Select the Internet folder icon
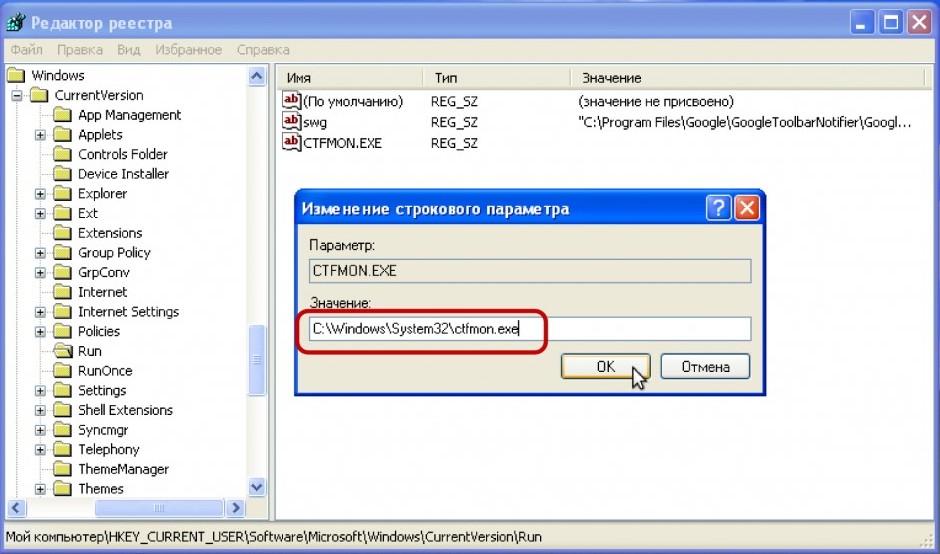The image size is (940, 554). [62, 292]
